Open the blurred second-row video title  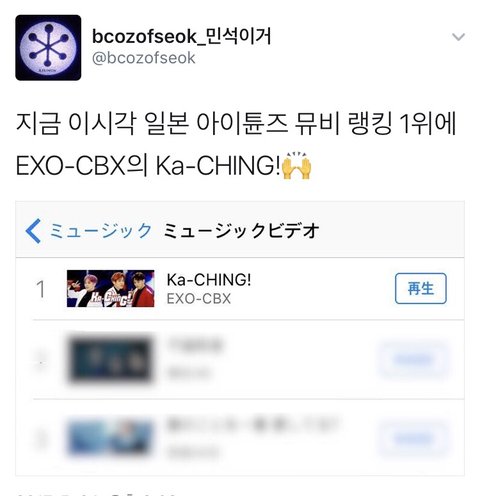pos(195,346)
